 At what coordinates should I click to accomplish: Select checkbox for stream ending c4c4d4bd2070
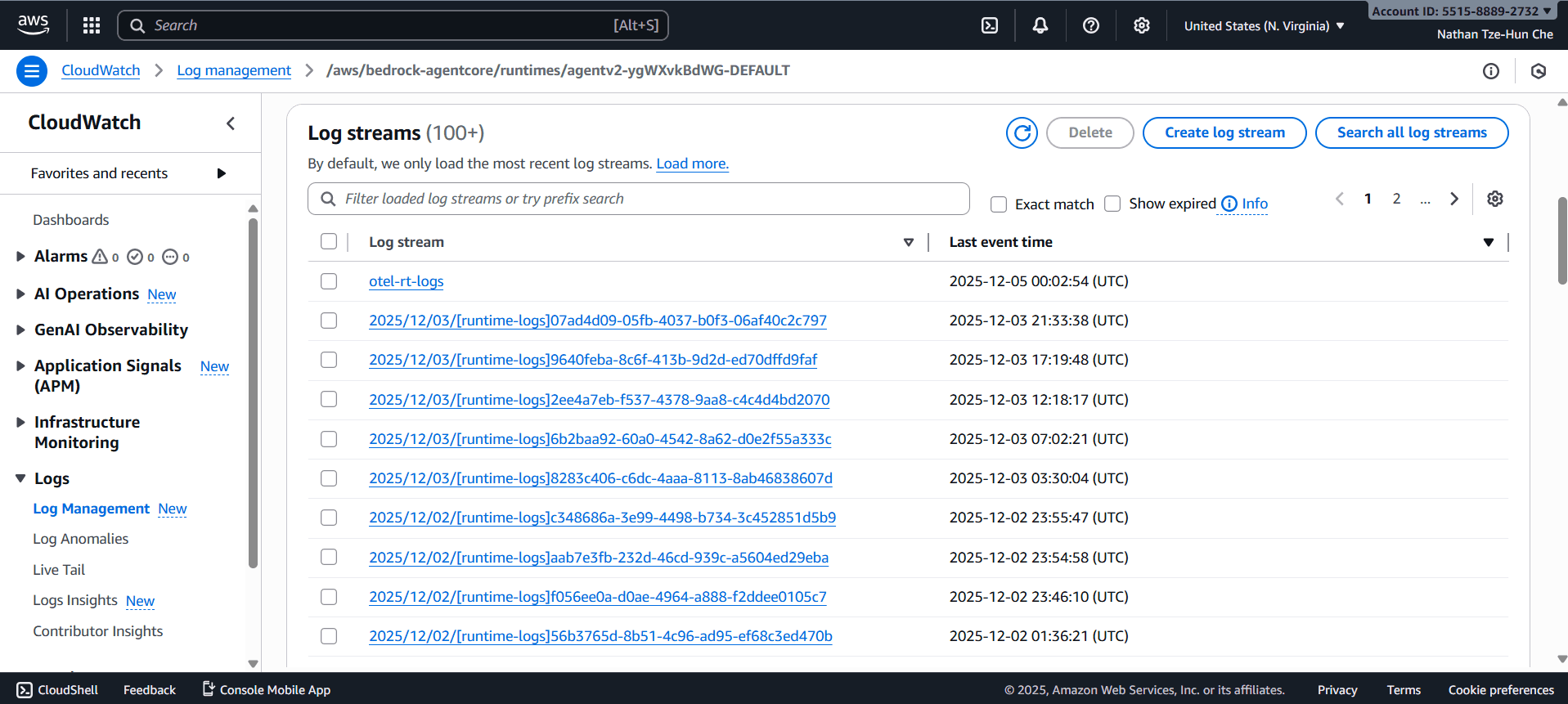pyautogui.click(x=329, y=399)
